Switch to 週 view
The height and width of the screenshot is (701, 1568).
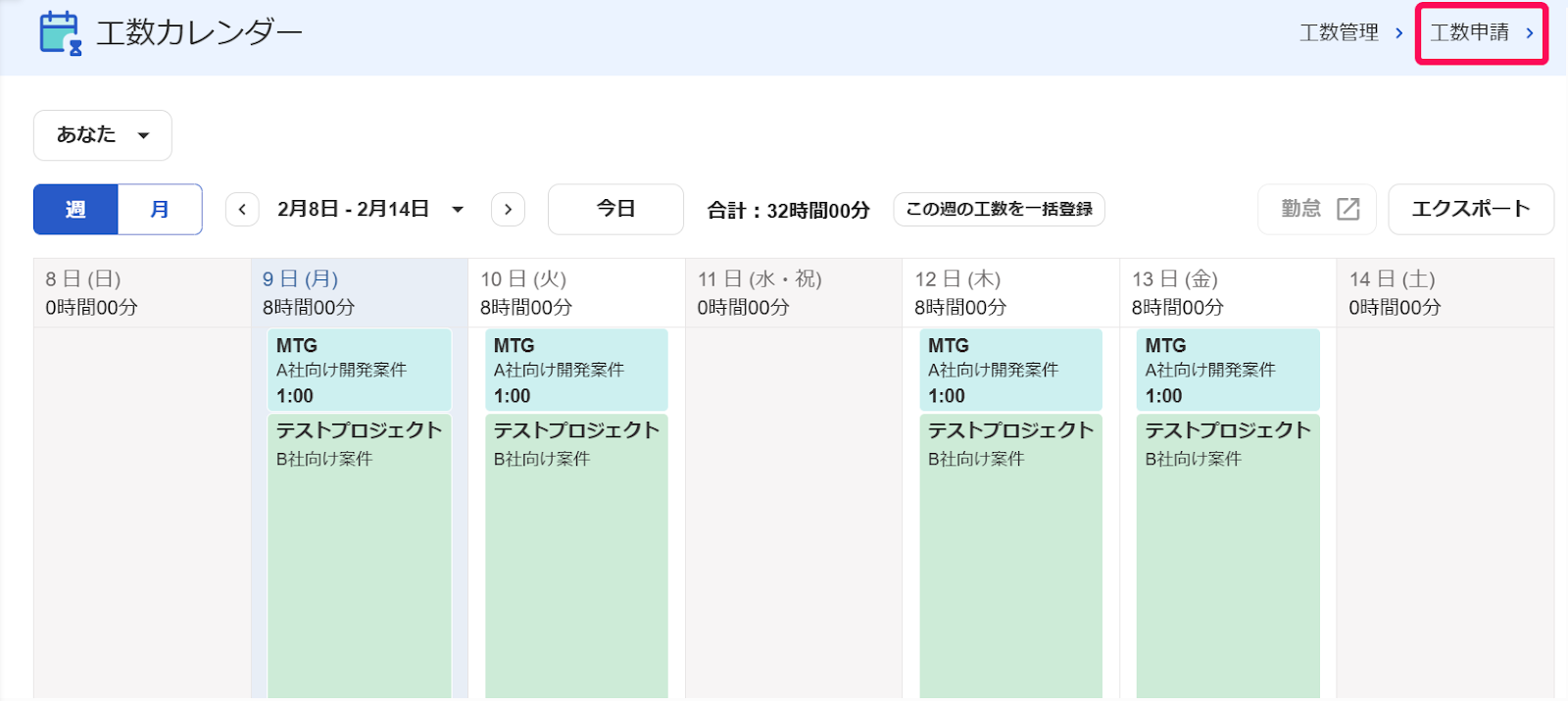click(75, 209)
